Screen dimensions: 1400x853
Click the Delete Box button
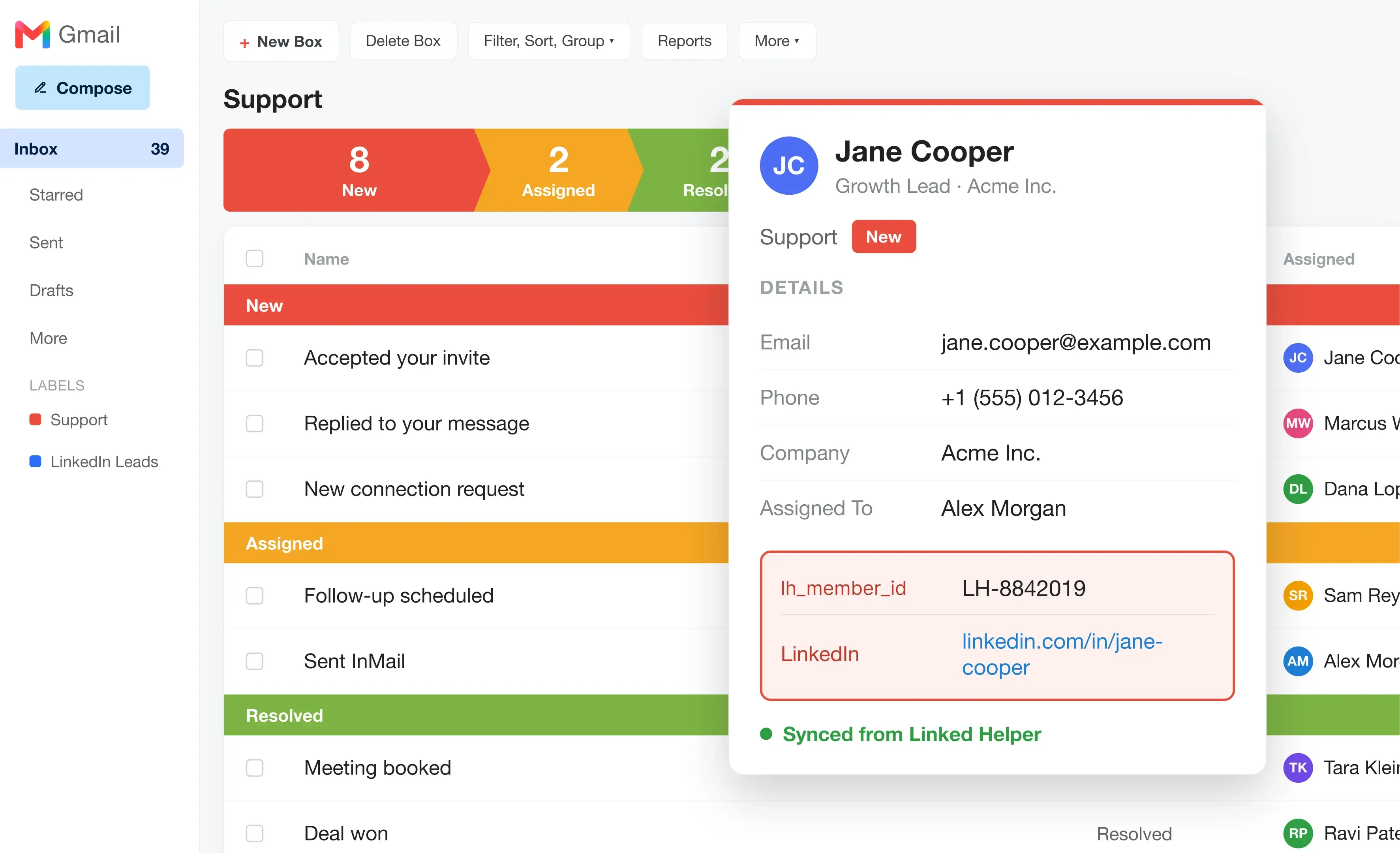[403, 41]
